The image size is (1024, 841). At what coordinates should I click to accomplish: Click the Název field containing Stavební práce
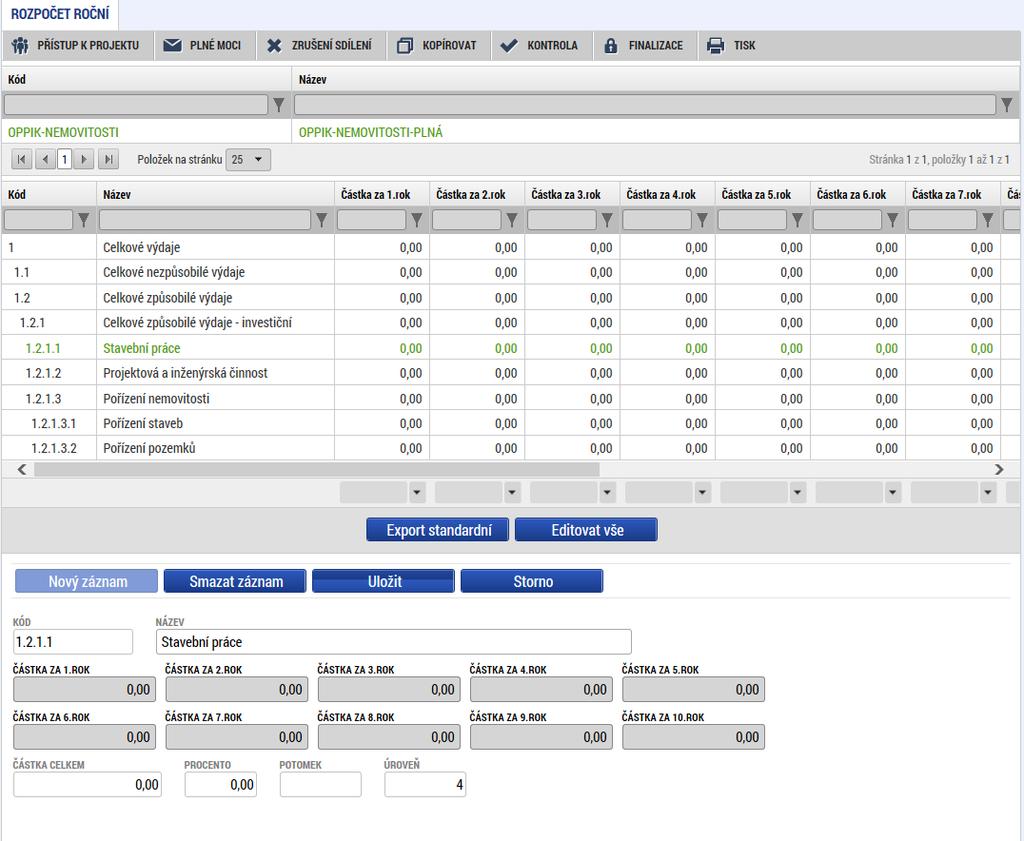click(x=394, y=642)
